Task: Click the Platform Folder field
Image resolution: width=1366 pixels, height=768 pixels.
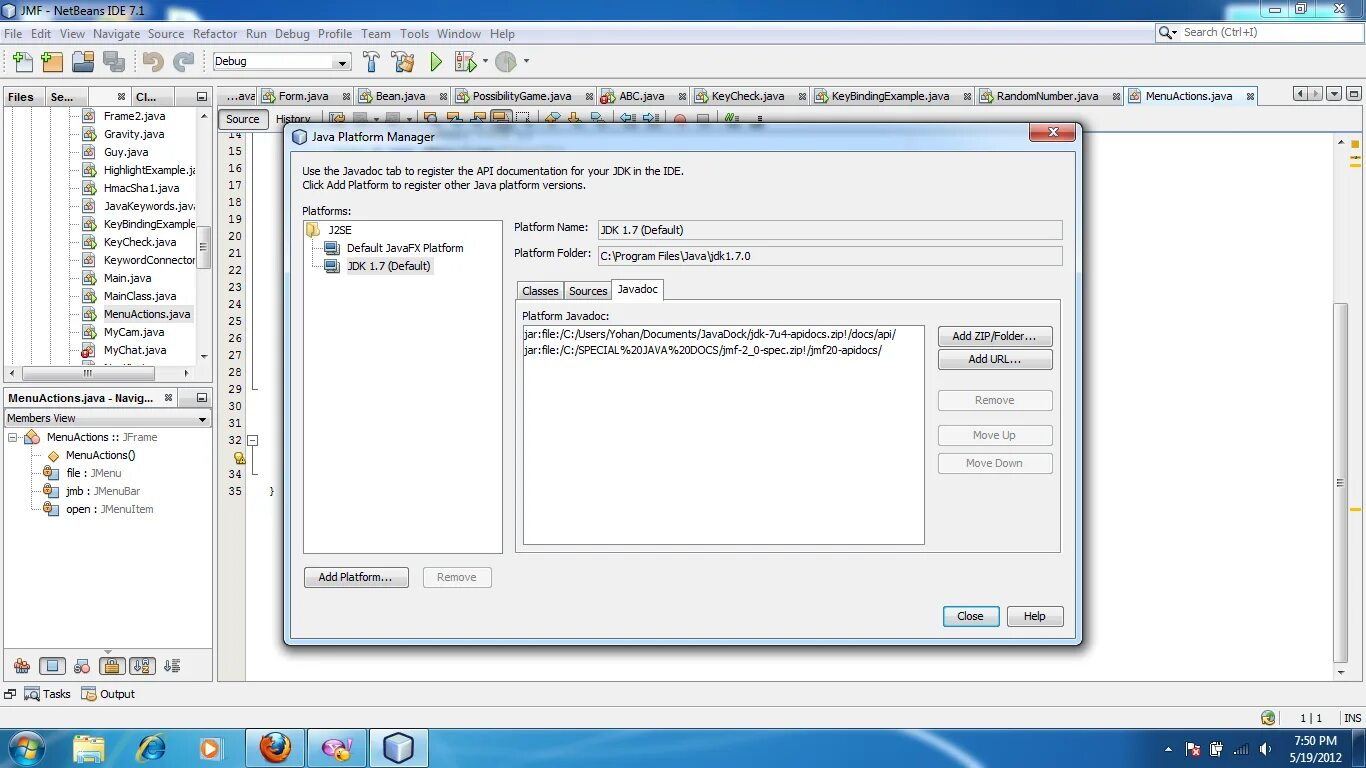Action: pyautogui.click(x=830, y=256)
